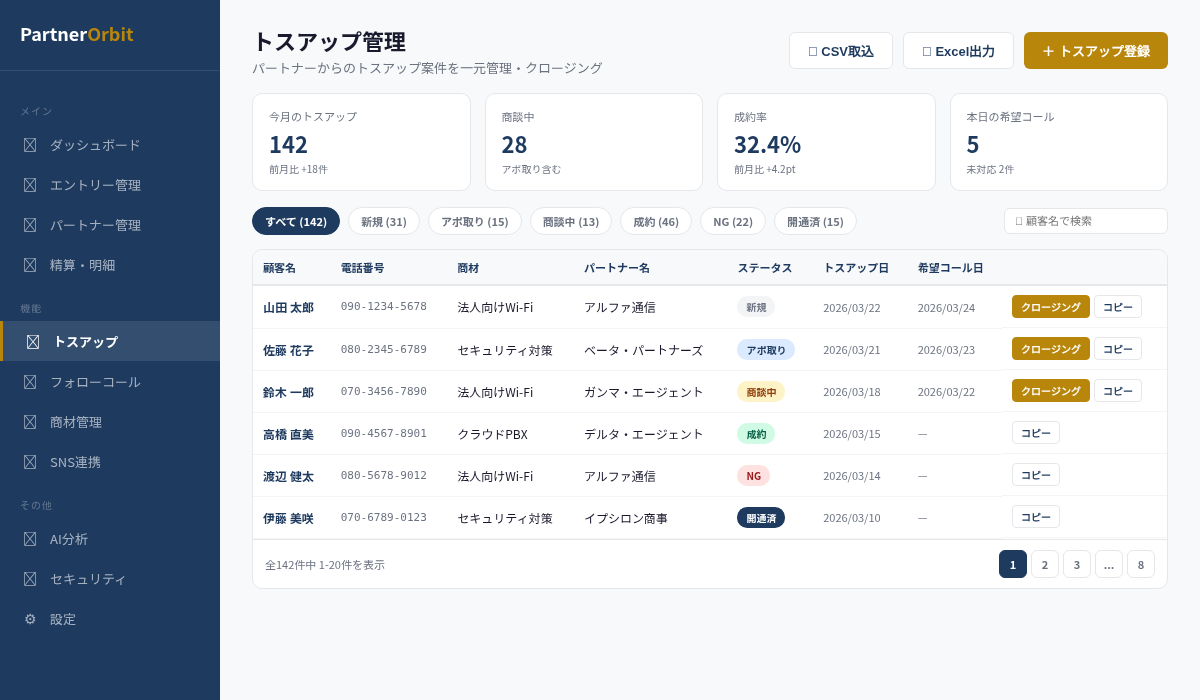The image size is (1200, 700).
Task: Go to page 2 of results
Action: [1044, 564]
